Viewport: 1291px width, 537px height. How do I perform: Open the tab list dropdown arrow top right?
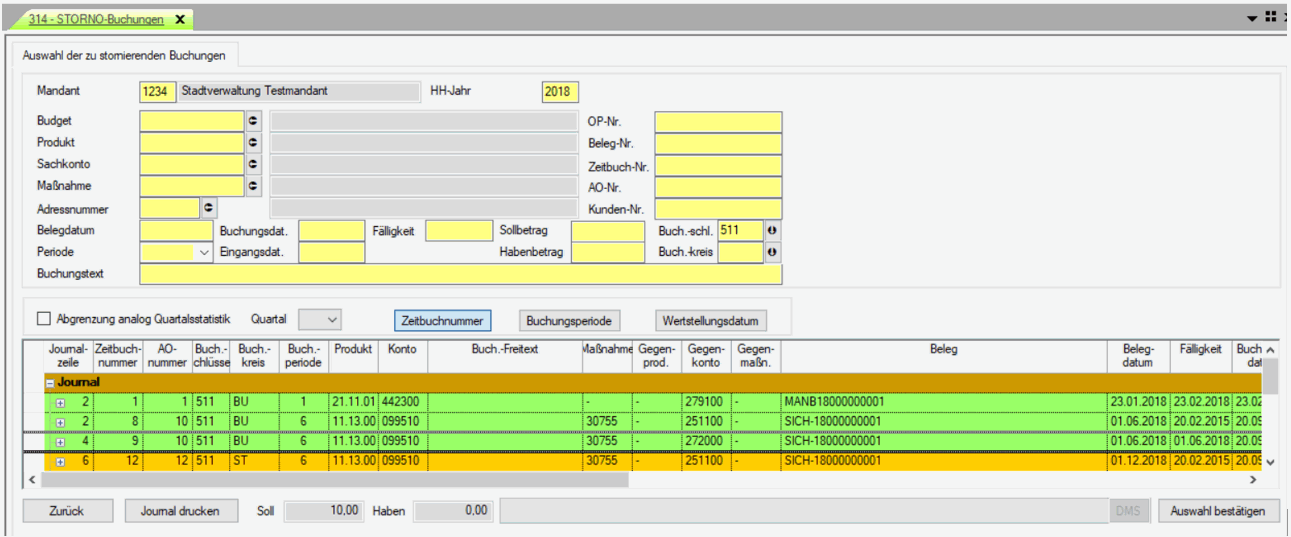tap(1251, 18)
